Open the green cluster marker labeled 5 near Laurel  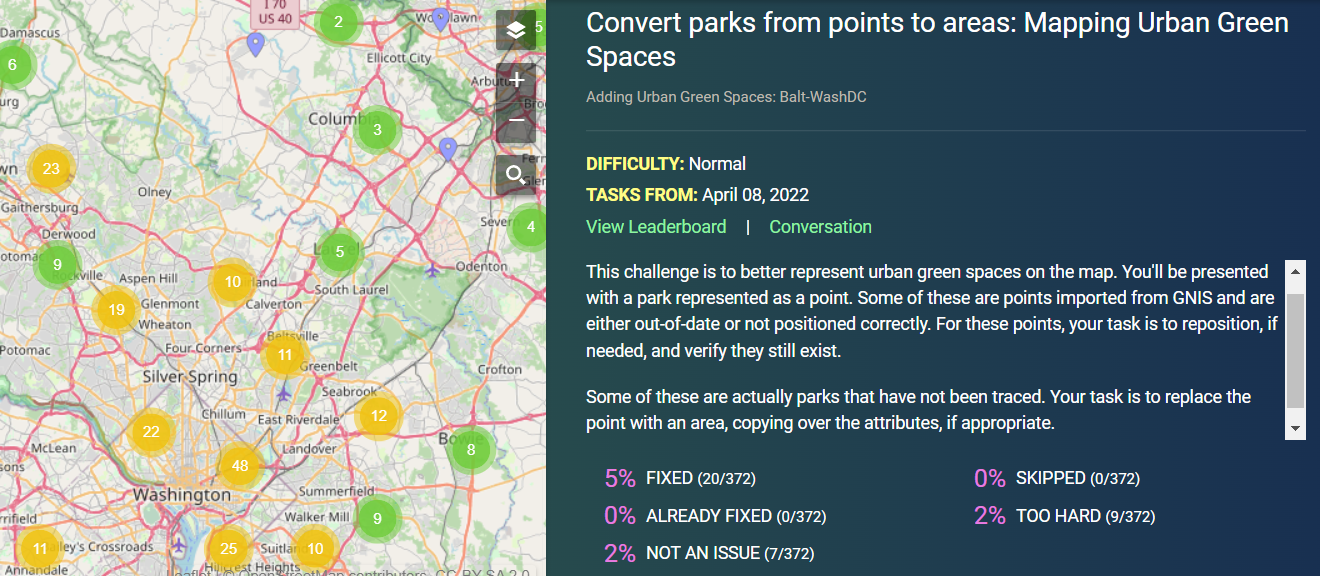tap(340, 252)
